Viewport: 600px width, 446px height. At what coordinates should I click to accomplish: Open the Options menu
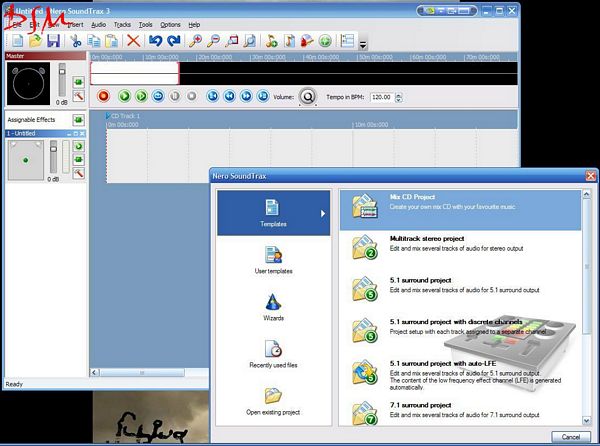click(x=170, y=24)
